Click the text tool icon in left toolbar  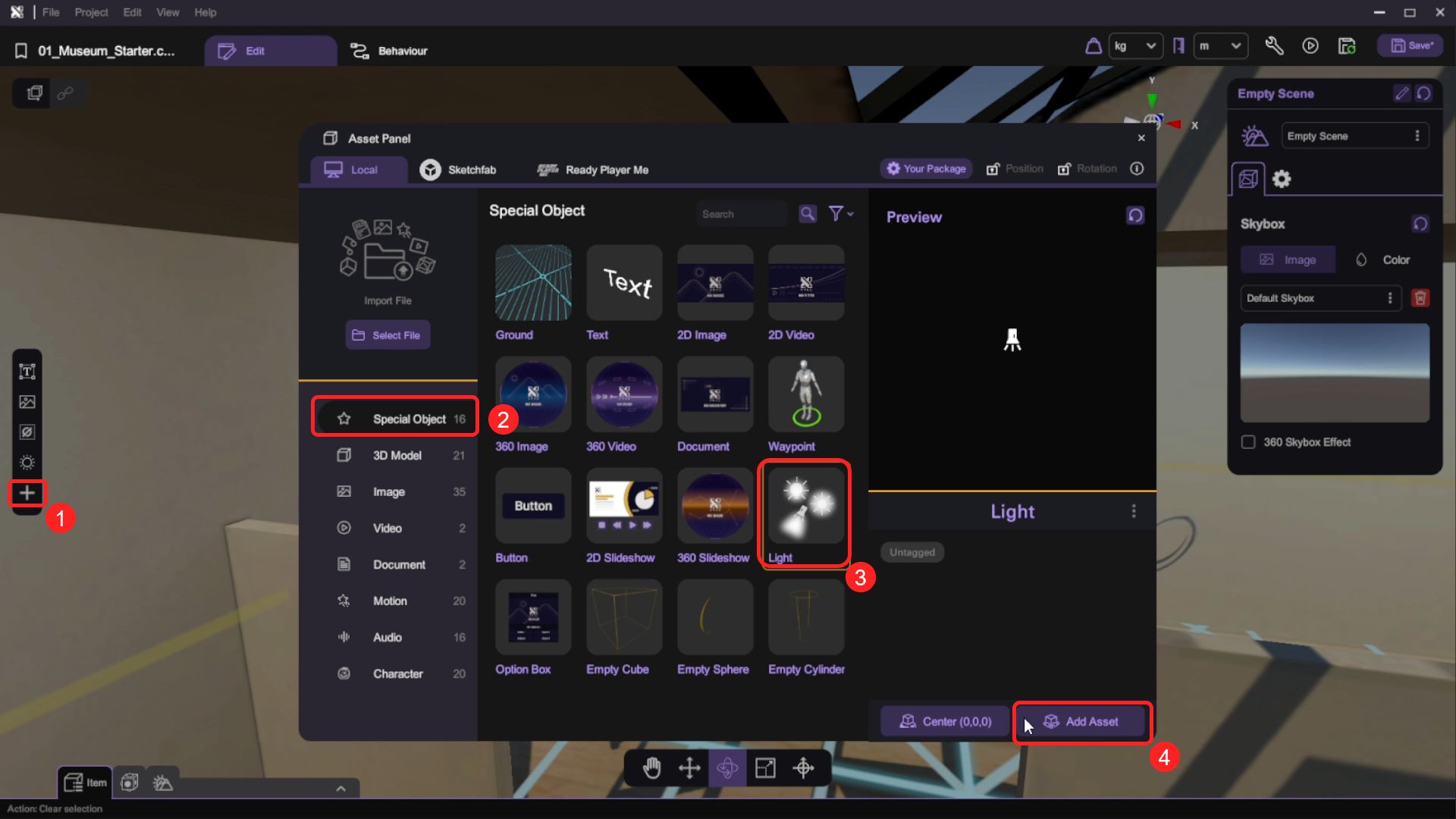27,372
